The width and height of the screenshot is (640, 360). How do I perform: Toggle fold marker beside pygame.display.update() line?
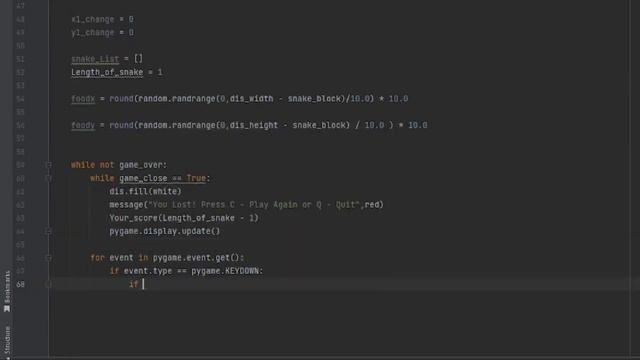coord(48,231)
